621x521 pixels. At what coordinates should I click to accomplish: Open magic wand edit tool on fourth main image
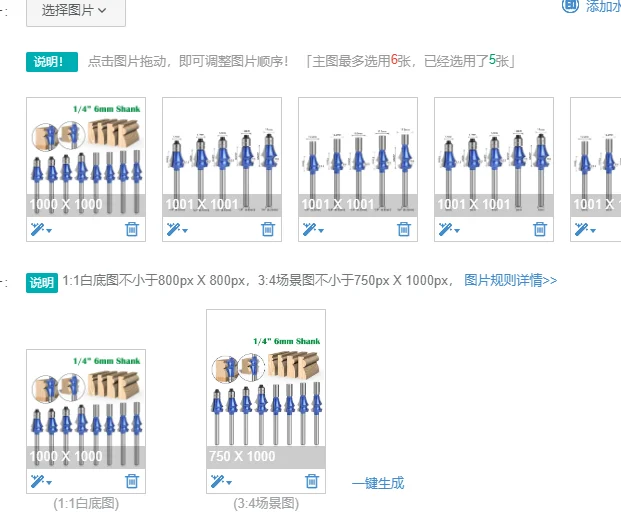[x=449, y=229]
